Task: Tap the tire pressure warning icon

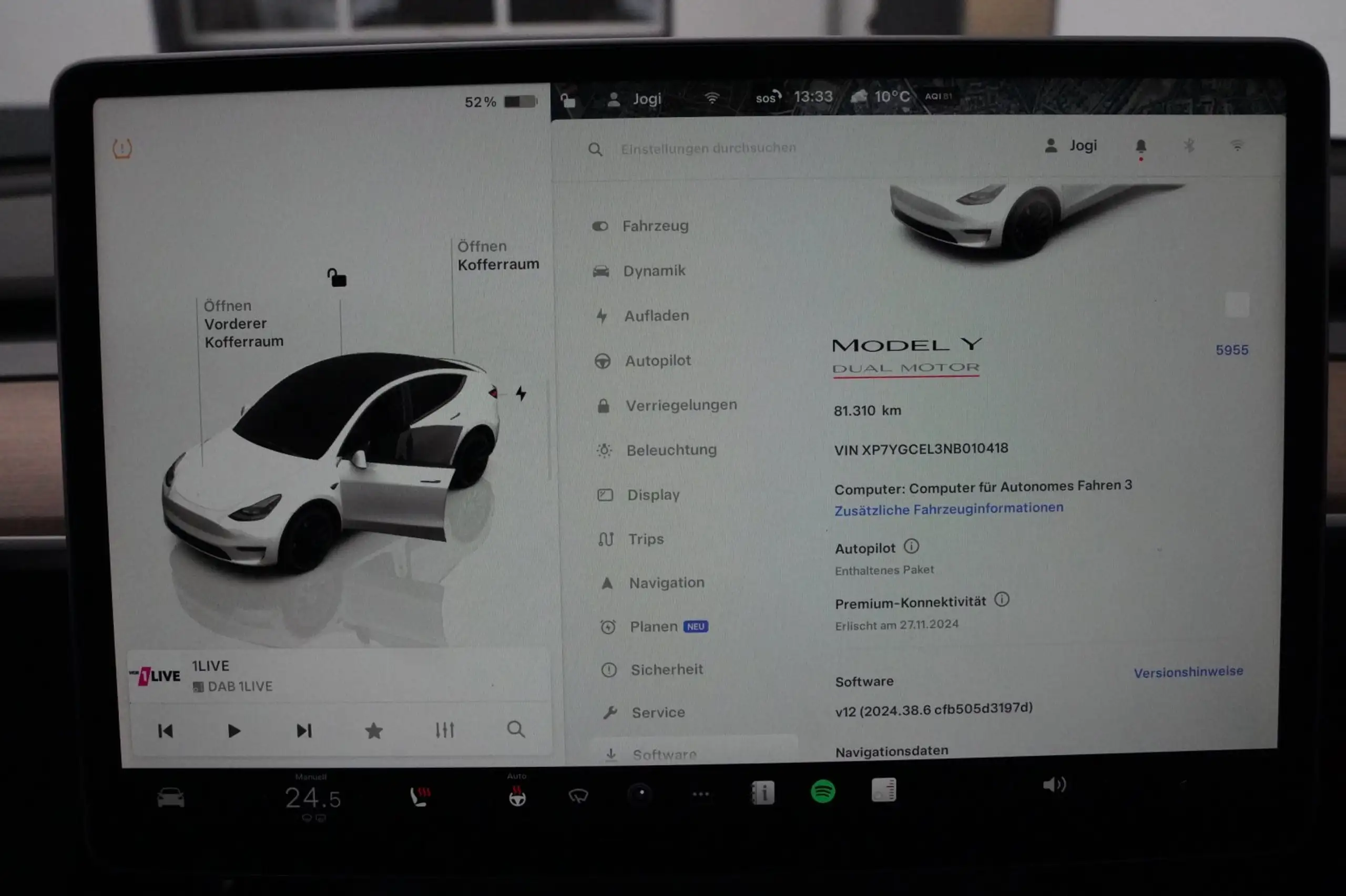Action: (x=122, y=149)
